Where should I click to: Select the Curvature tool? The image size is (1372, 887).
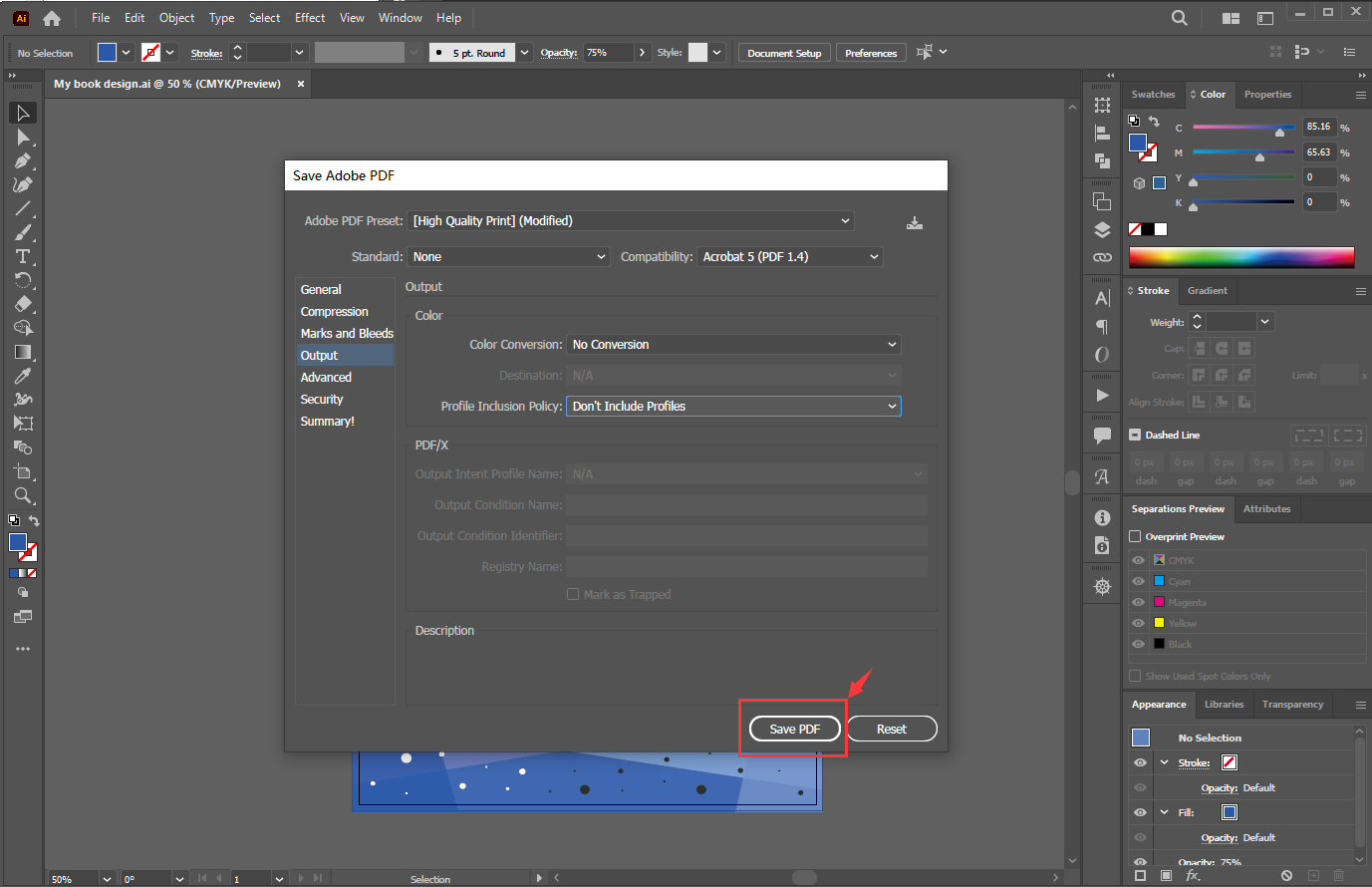tap(23, 184)
